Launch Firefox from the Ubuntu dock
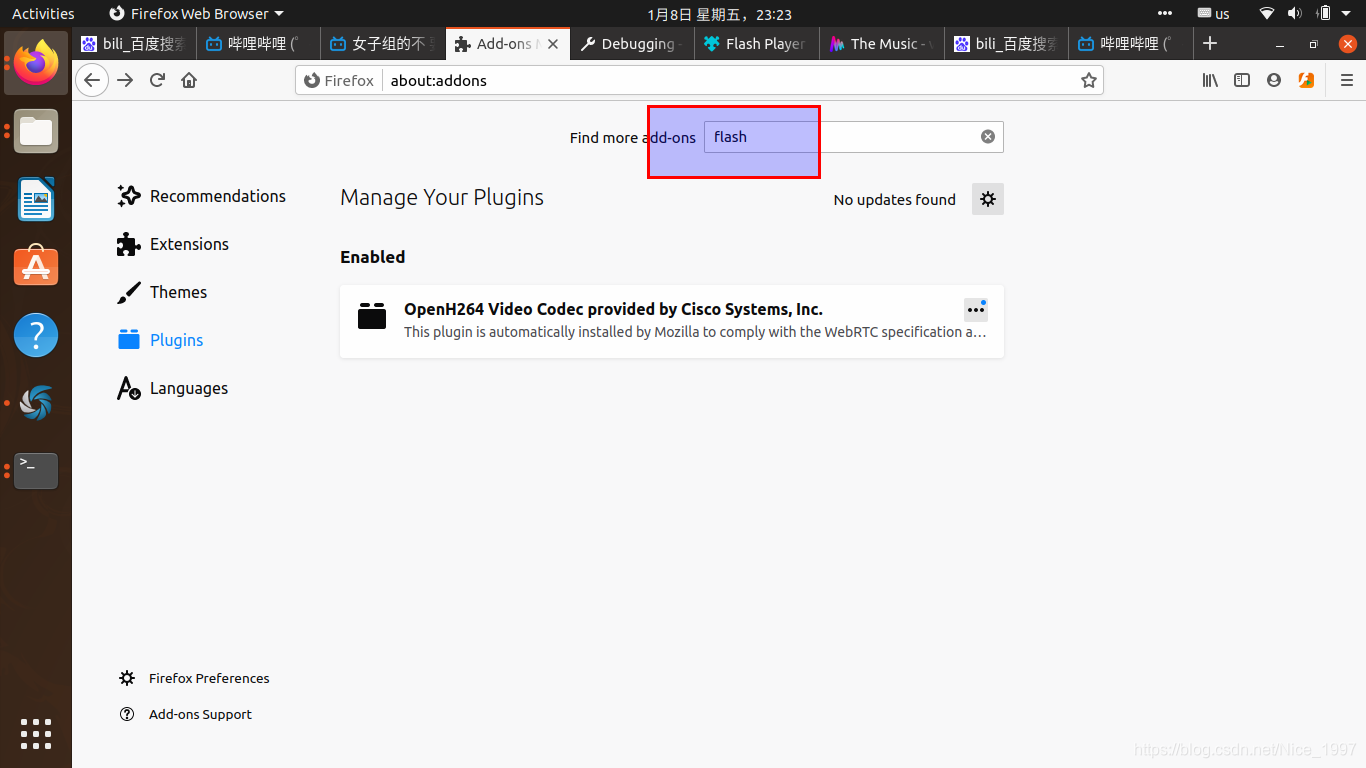Screen dimensions: 1366x768 tap(36, 63)
